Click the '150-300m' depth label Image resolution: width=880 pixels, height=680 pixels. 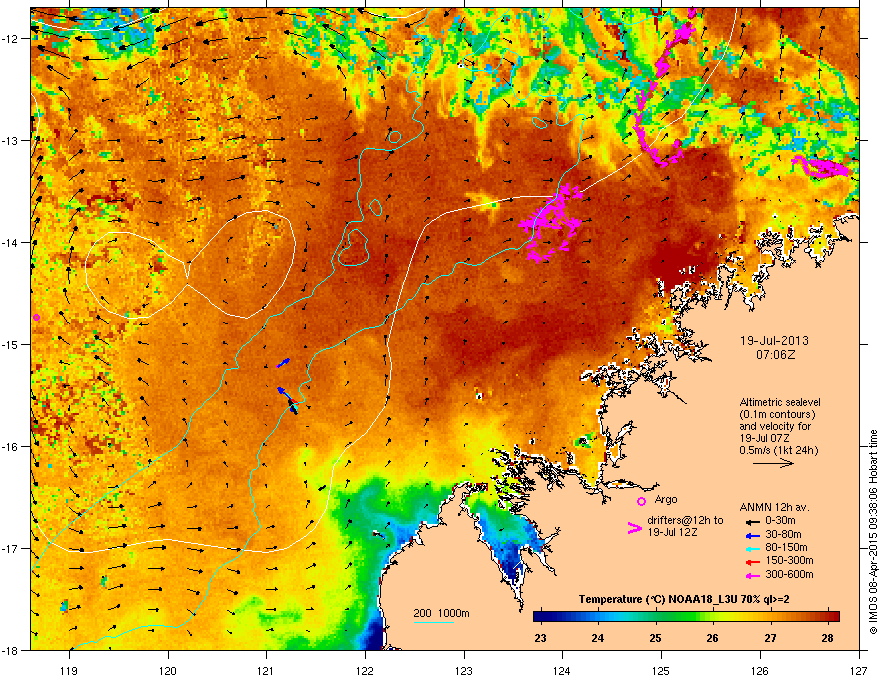789,561
